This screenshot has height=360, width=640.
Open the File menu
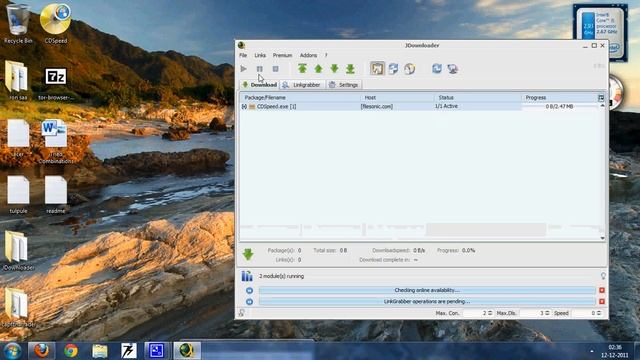[x=243, y=55]
